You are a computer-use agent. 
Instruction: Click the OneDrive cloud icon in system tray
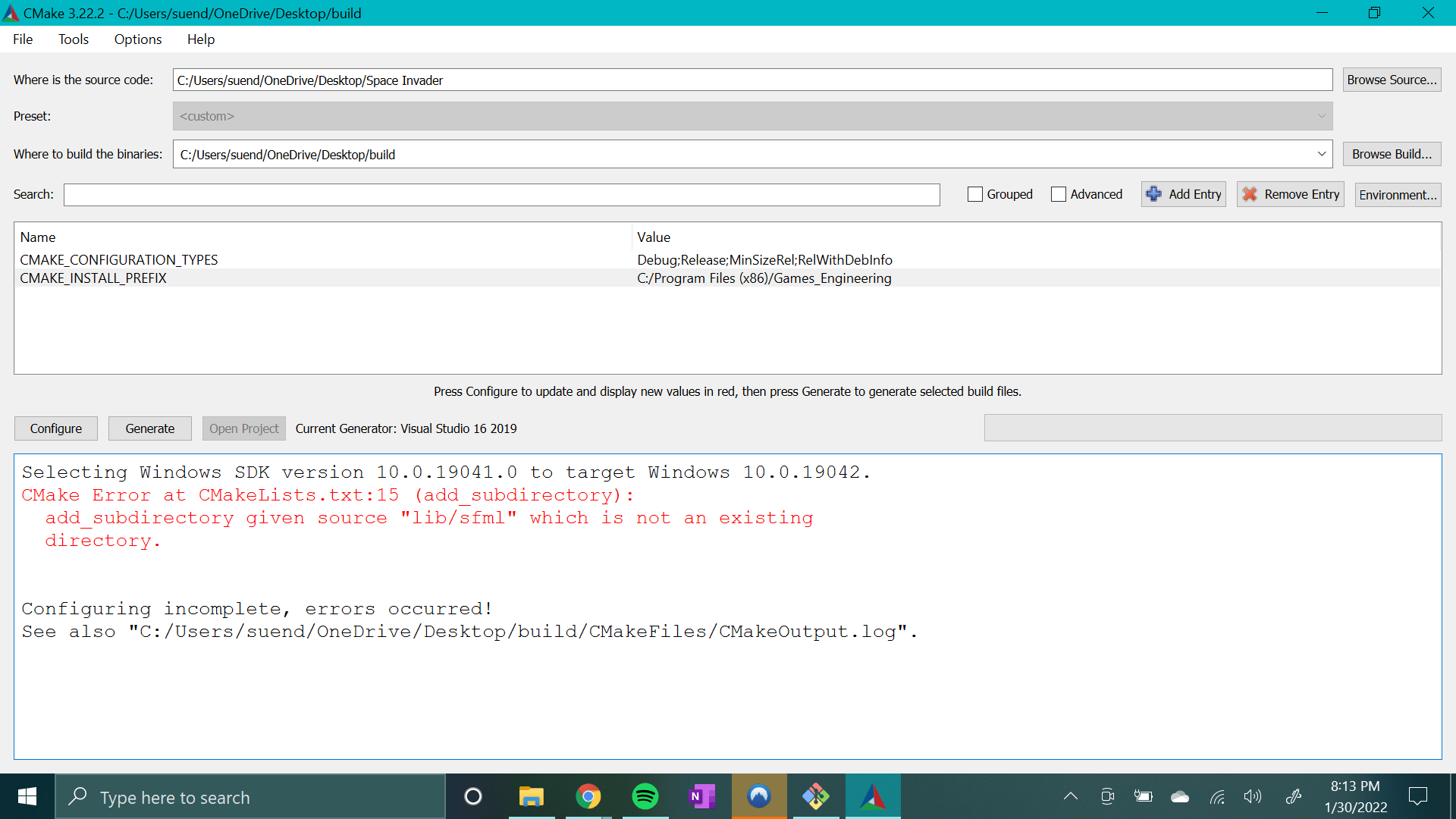tap(1179, 796)
